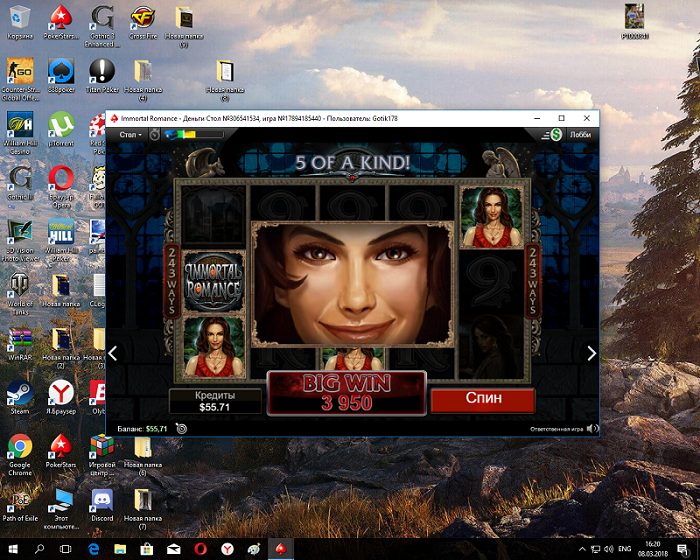The image size is (700, 560).
Task: Click the red Спин button
Action: [483, 399]
